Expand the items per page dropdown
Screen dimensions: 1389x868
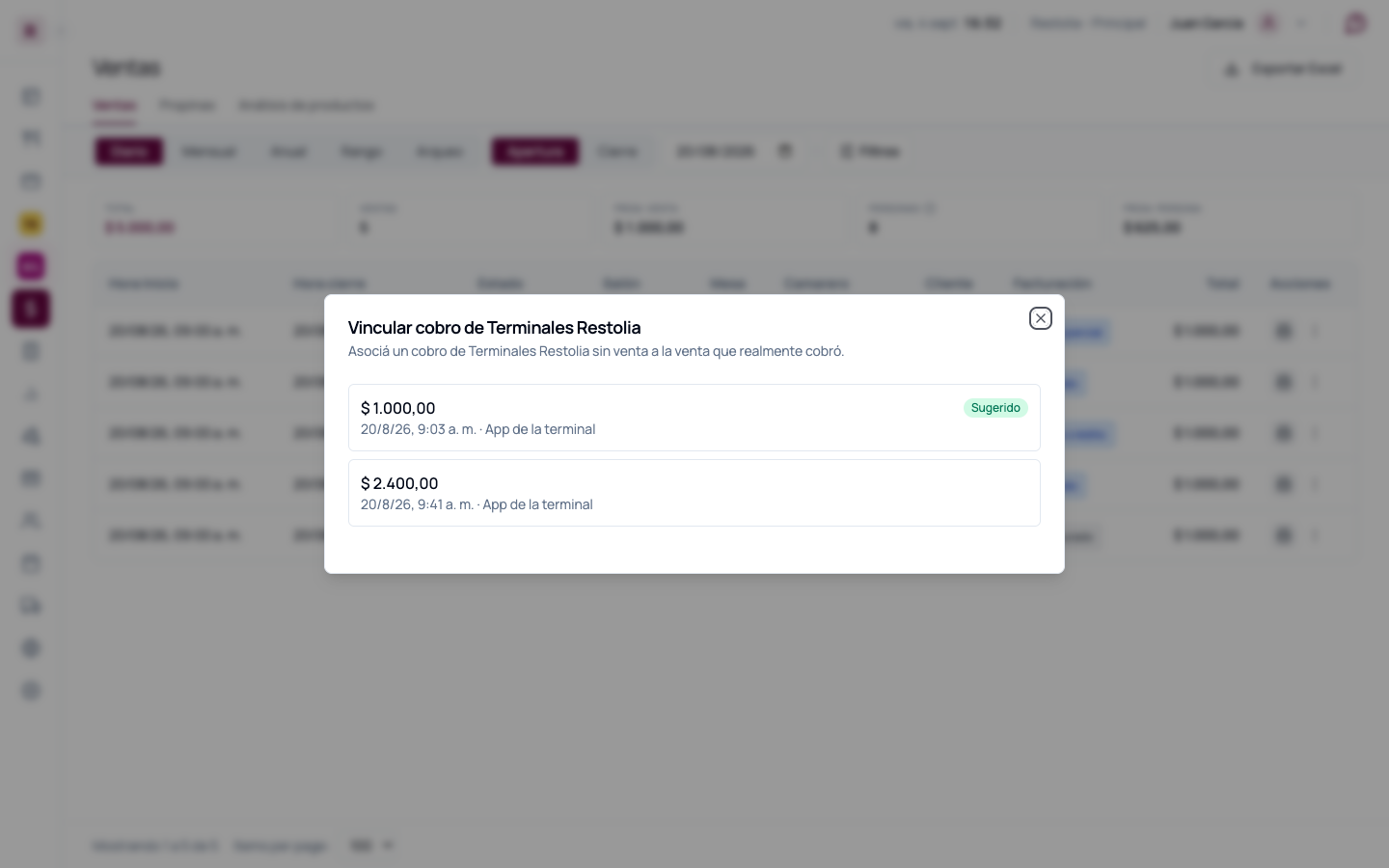pos(372,846)
